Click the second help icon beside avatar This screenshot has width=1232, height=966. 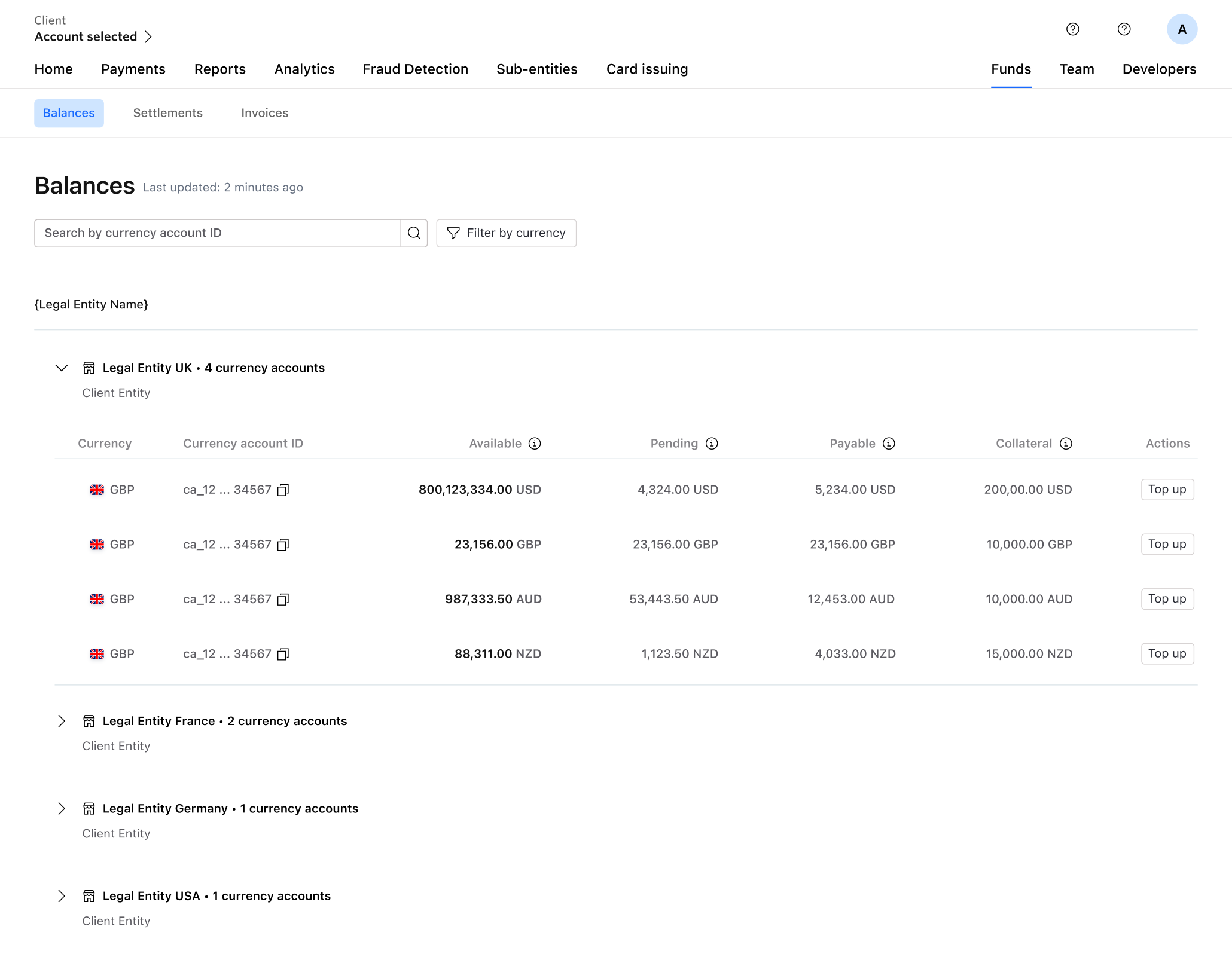(1124, 29)
